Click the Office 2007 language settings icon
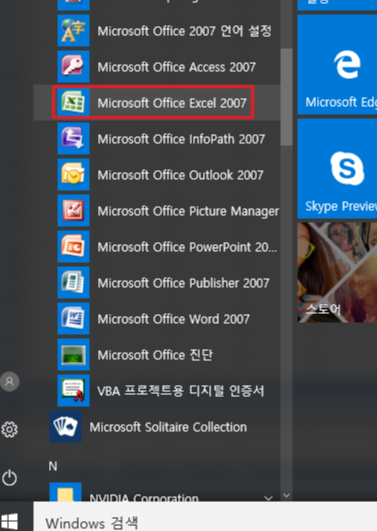The image size is (377, 531). pos(73,30)
